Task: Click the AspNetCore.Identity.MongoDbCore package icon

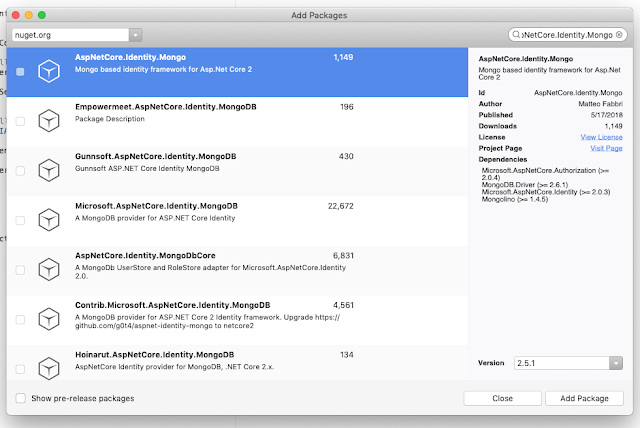Action: point(47,270)
